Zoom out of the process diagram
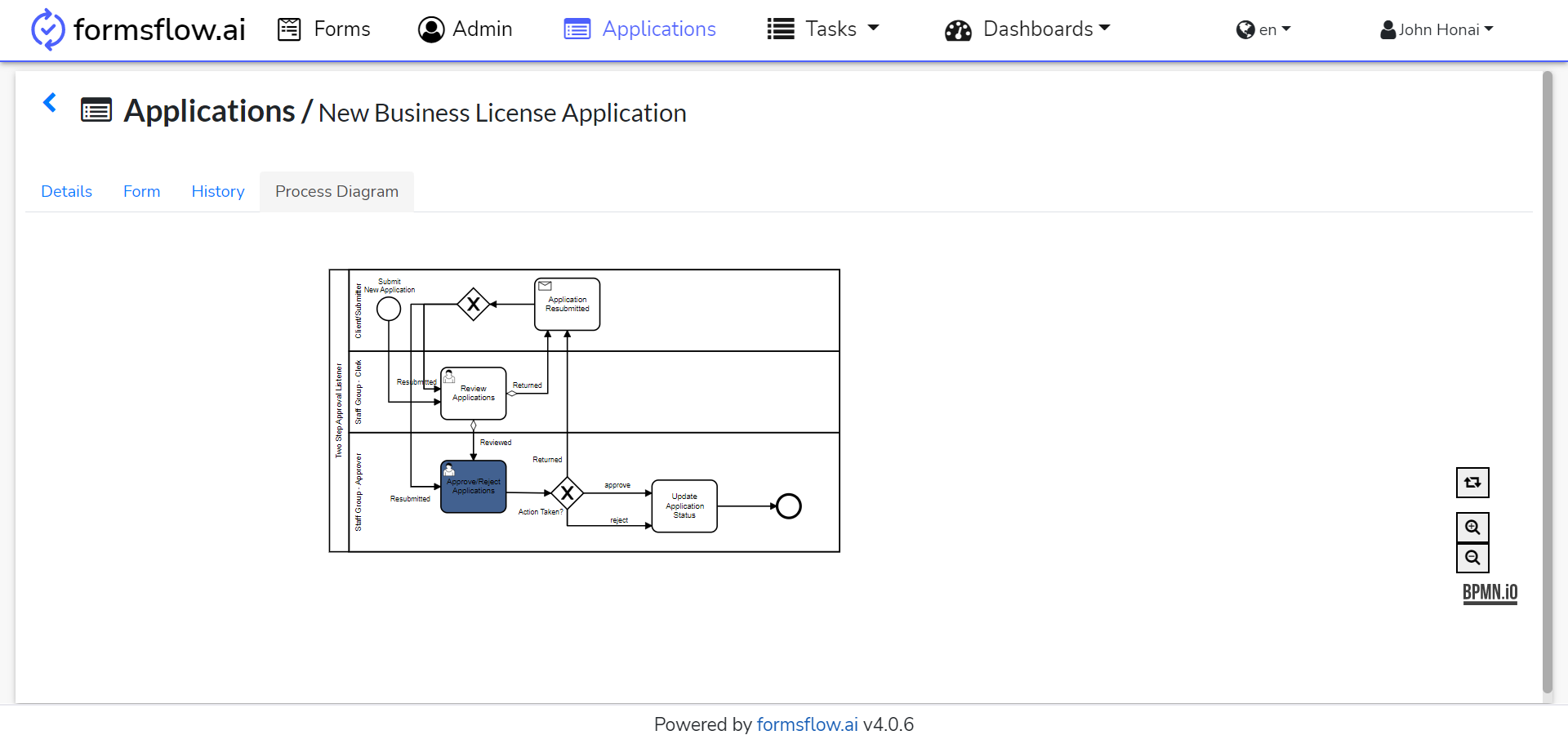This screenshot has height=735, width=1568. (x=1472, y=558)
